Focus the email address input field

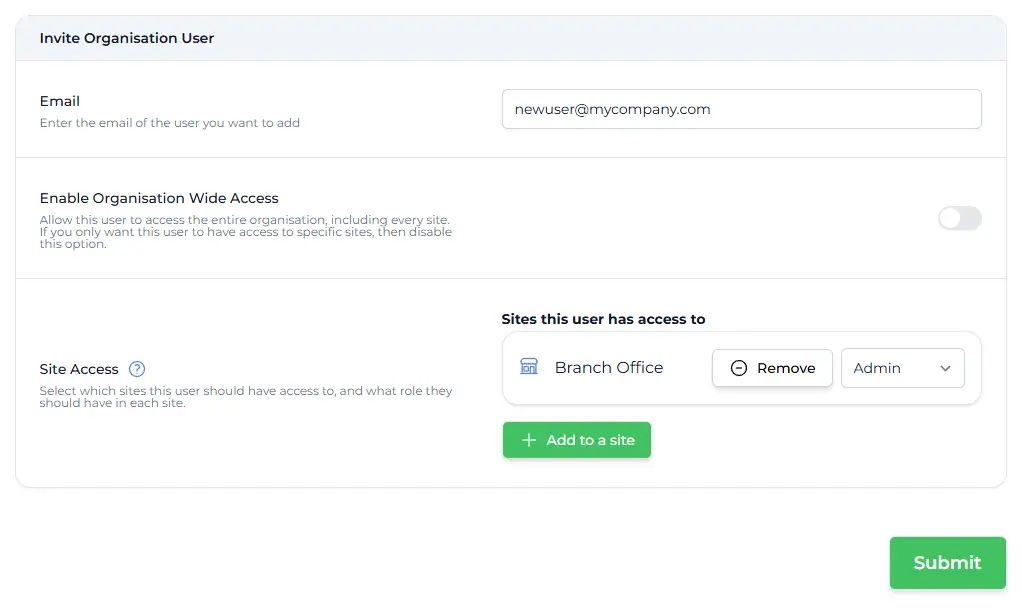(740, 110)
